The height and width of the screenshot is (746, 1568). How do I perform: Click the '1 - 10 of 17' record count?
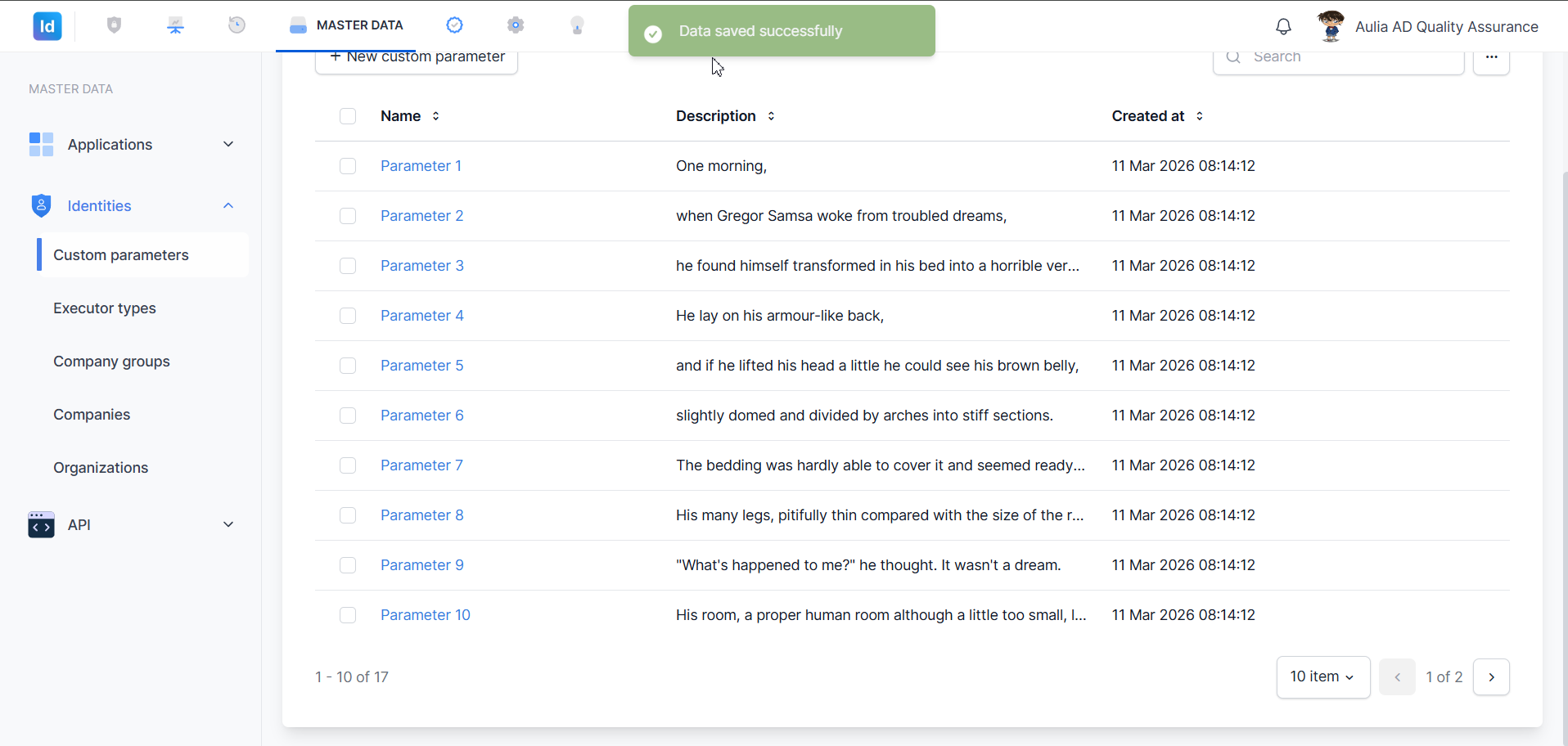(352, 677)
